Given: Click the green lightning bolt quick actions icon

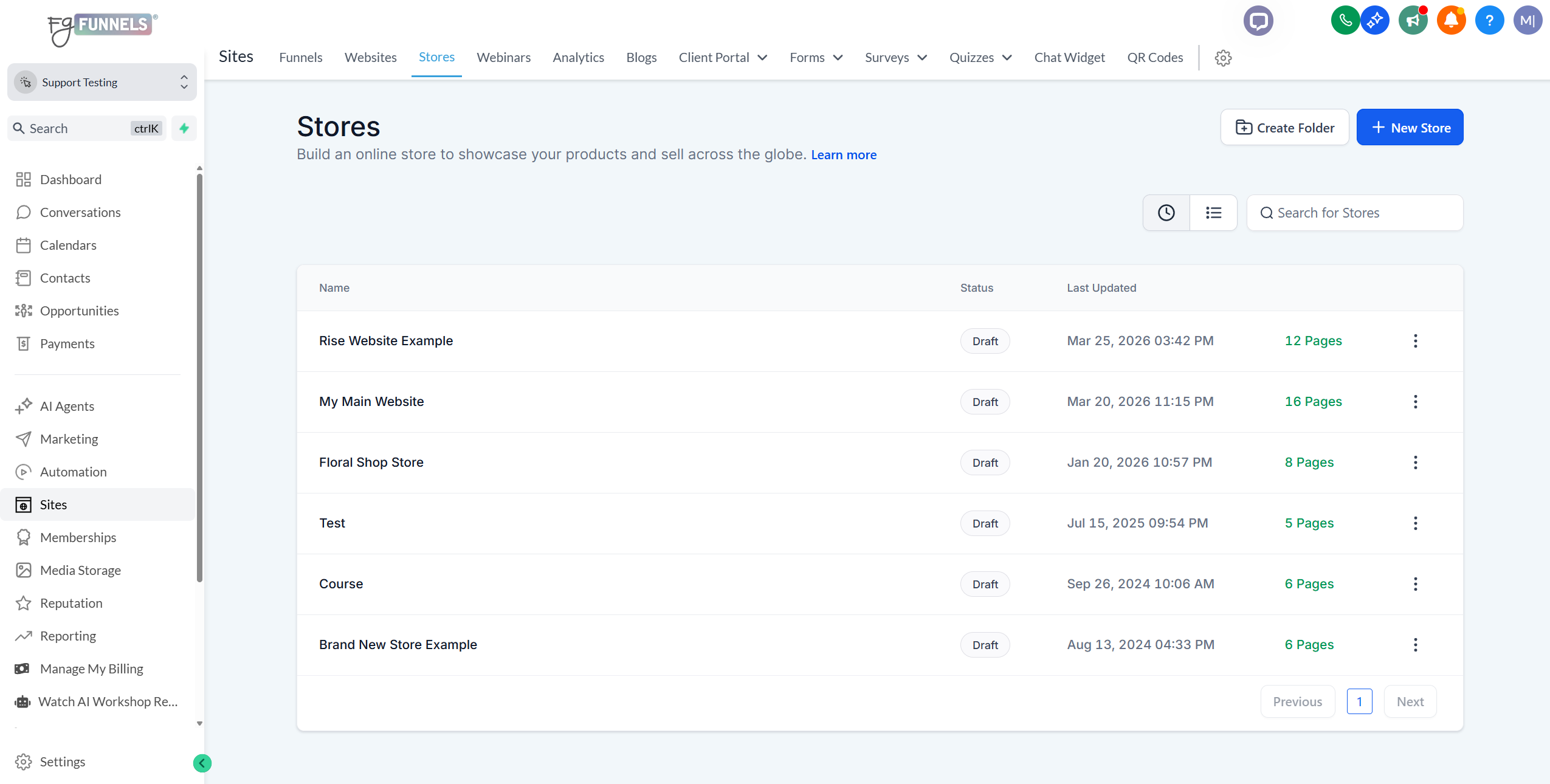Looking at the screenshot, I should [184, 128].
